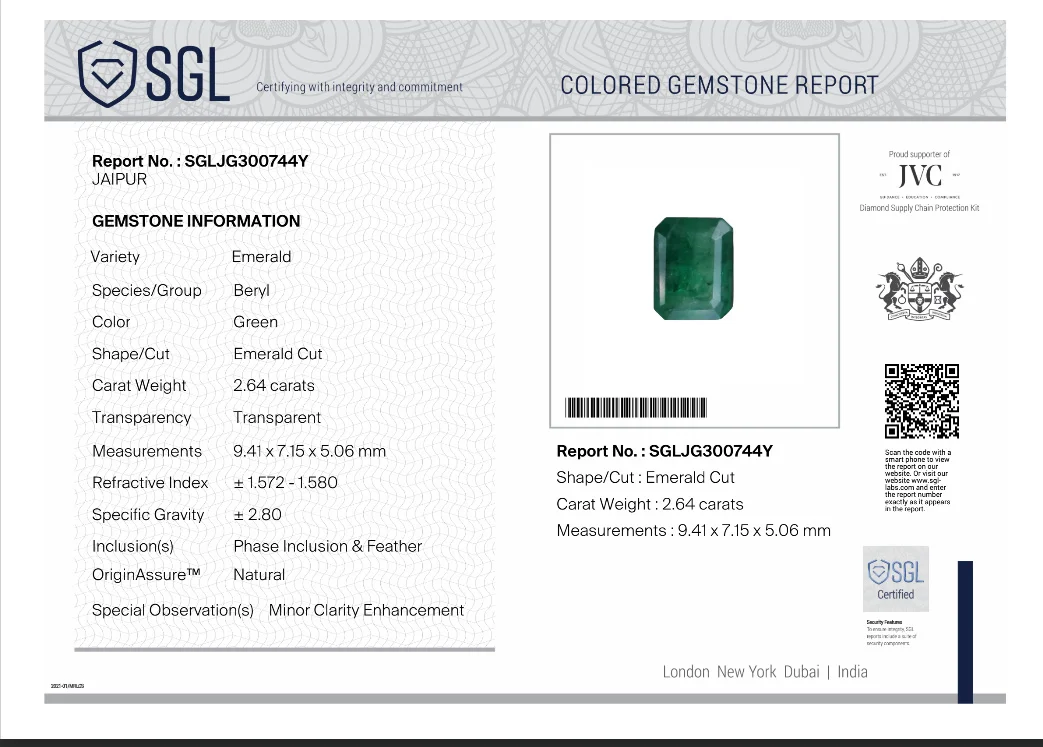Image resolution: width=1043 pixels, height=747 pixels.
Task: Click the Inclusion(s) label
Action: click(133, 547)
